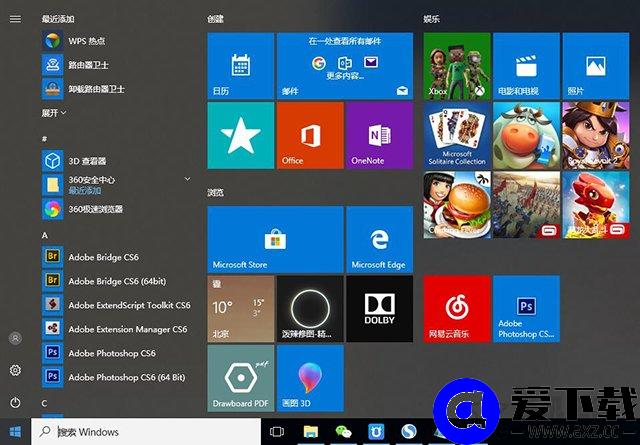This screenshot has width=640, height=445.
Task: Launch Adobe Extension Manager CS6
Action: [116, 329]
